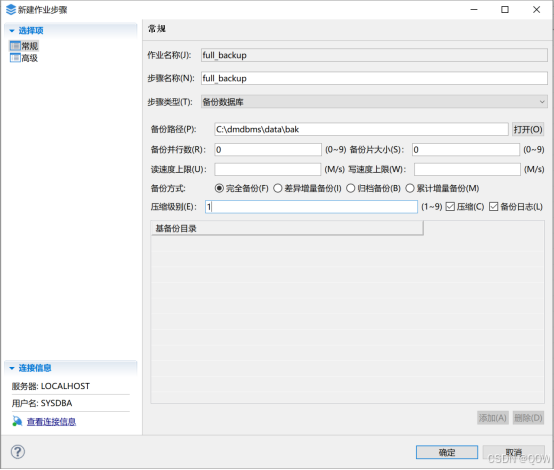
Task: Click the 备份片大小 input field
Action: 466,149
